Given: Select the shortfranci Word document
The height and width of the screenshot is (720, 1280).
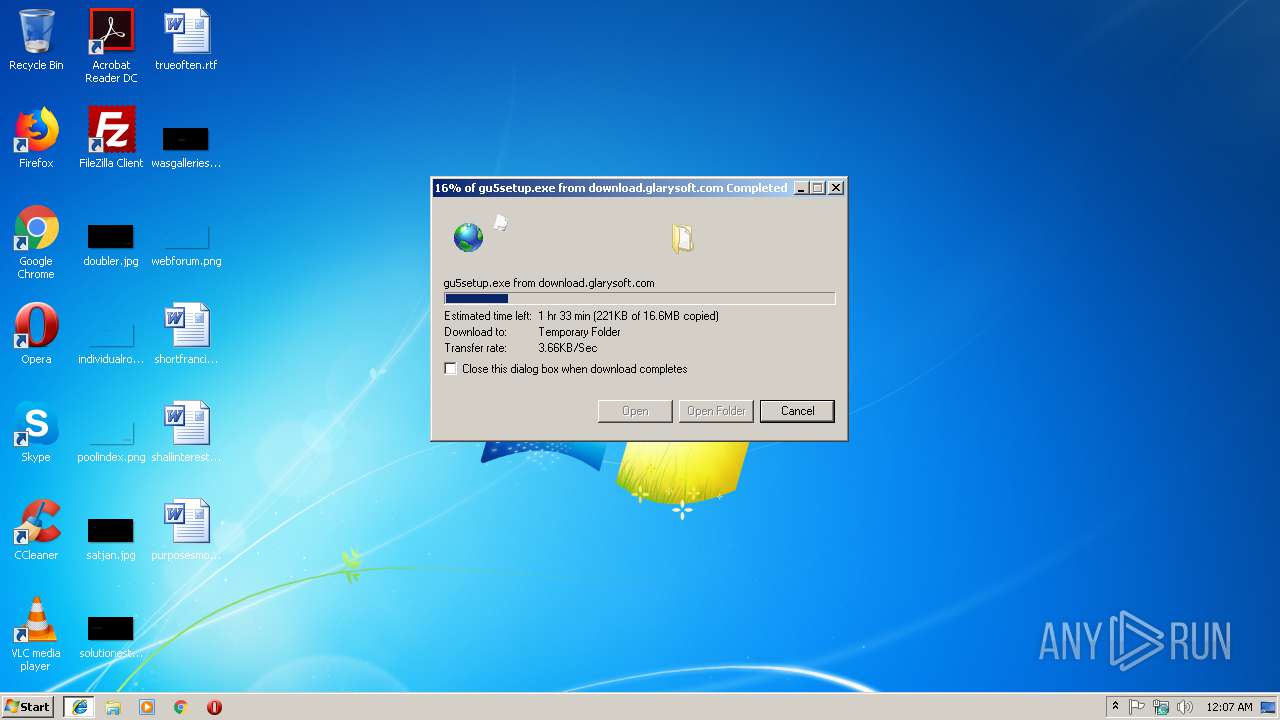Looking at the screenshot, I should [x=186, y=334].
